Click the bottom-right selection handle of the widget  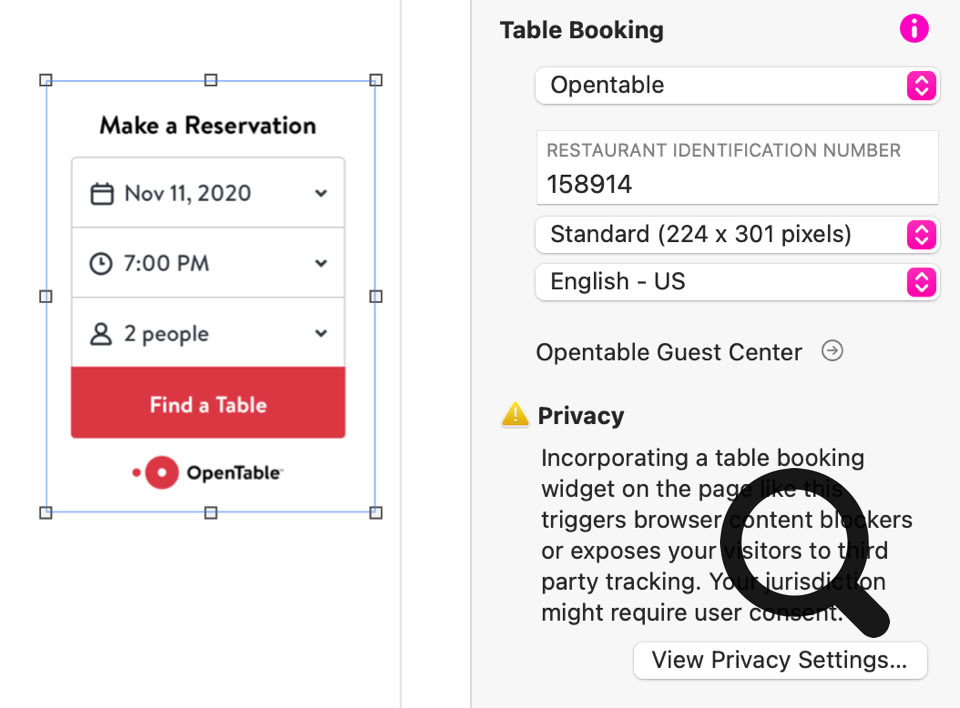[x=376, y=512]
